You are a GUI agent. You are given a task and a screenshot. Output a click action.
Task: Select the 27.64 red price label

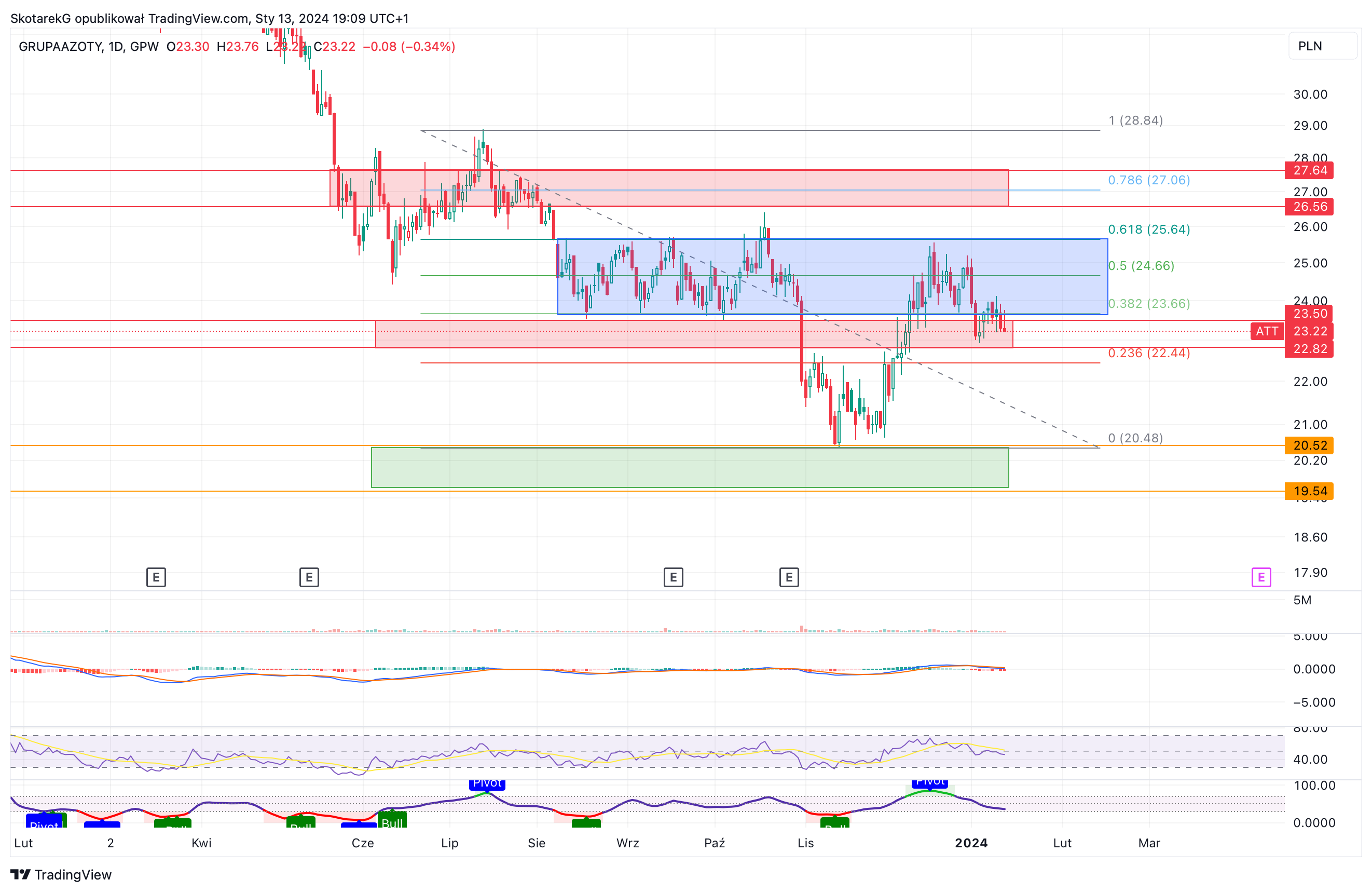point(1309,170)
